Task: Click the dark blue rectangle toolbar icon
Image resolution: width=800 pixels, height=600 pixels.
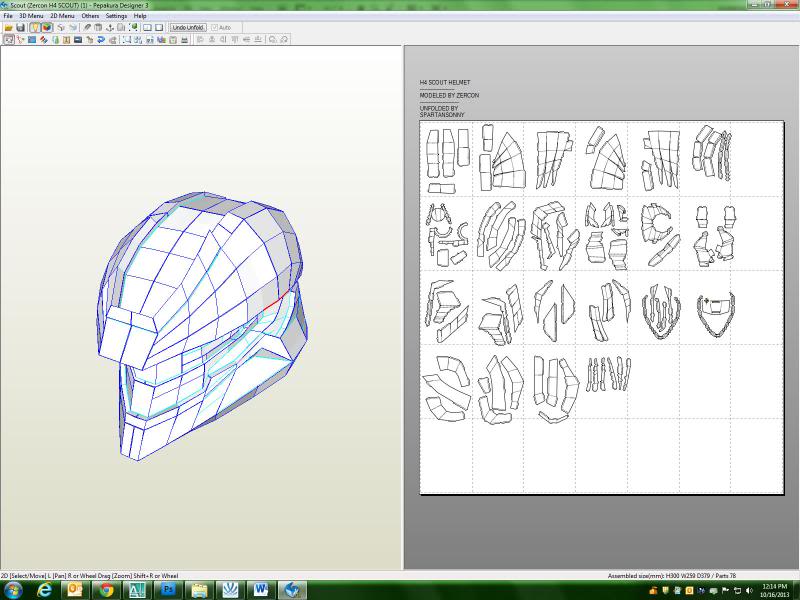Action: pyautogui.click(x=78, y=39)
